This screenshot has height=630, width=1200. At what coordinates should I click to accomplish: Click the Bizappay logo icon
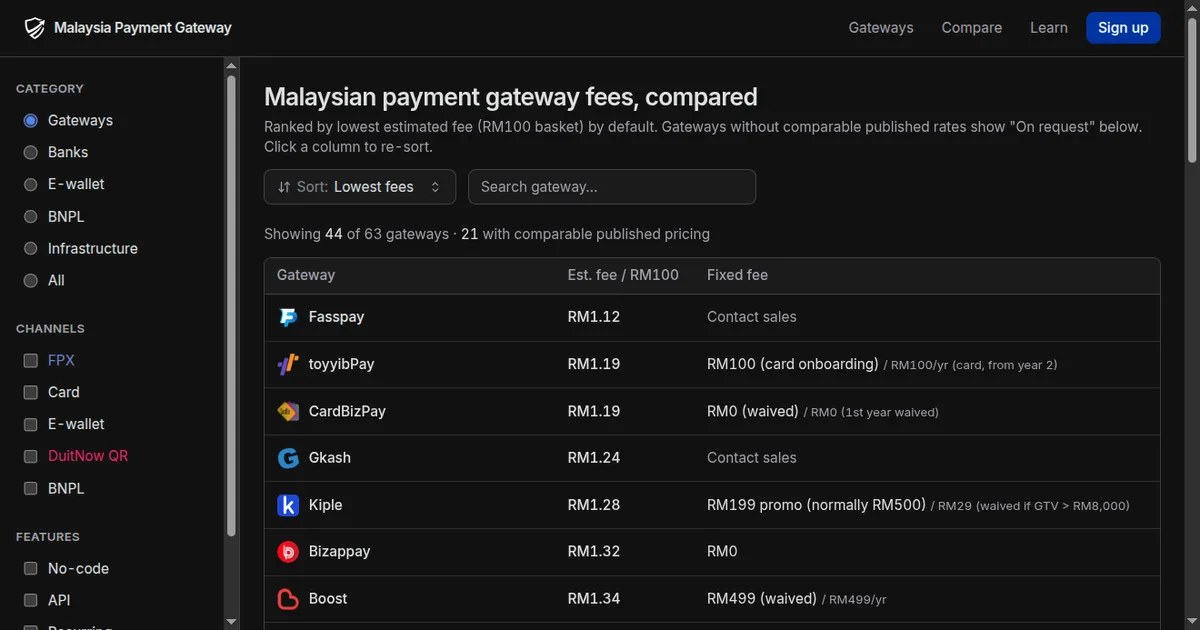(288, 552)
